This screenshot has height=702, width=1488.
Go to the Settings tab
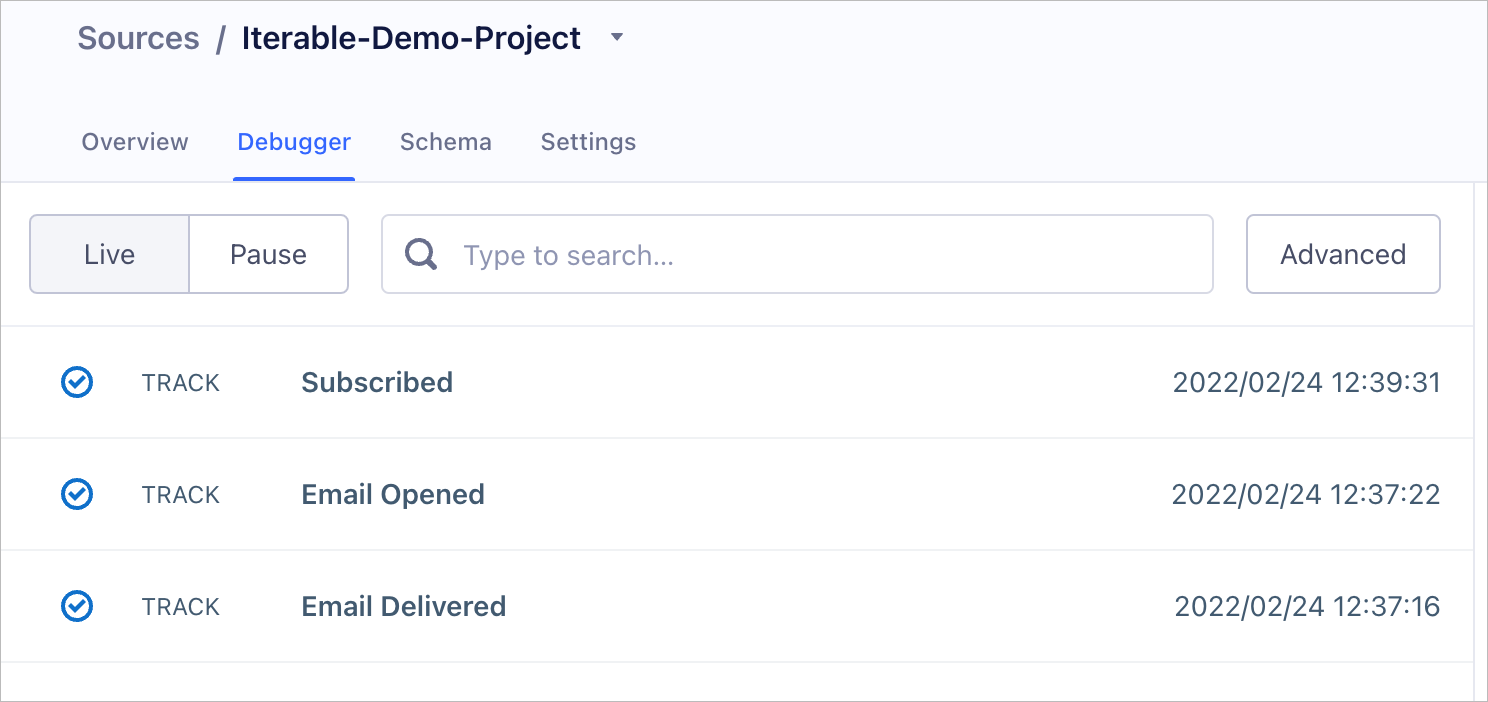[588, 142]
